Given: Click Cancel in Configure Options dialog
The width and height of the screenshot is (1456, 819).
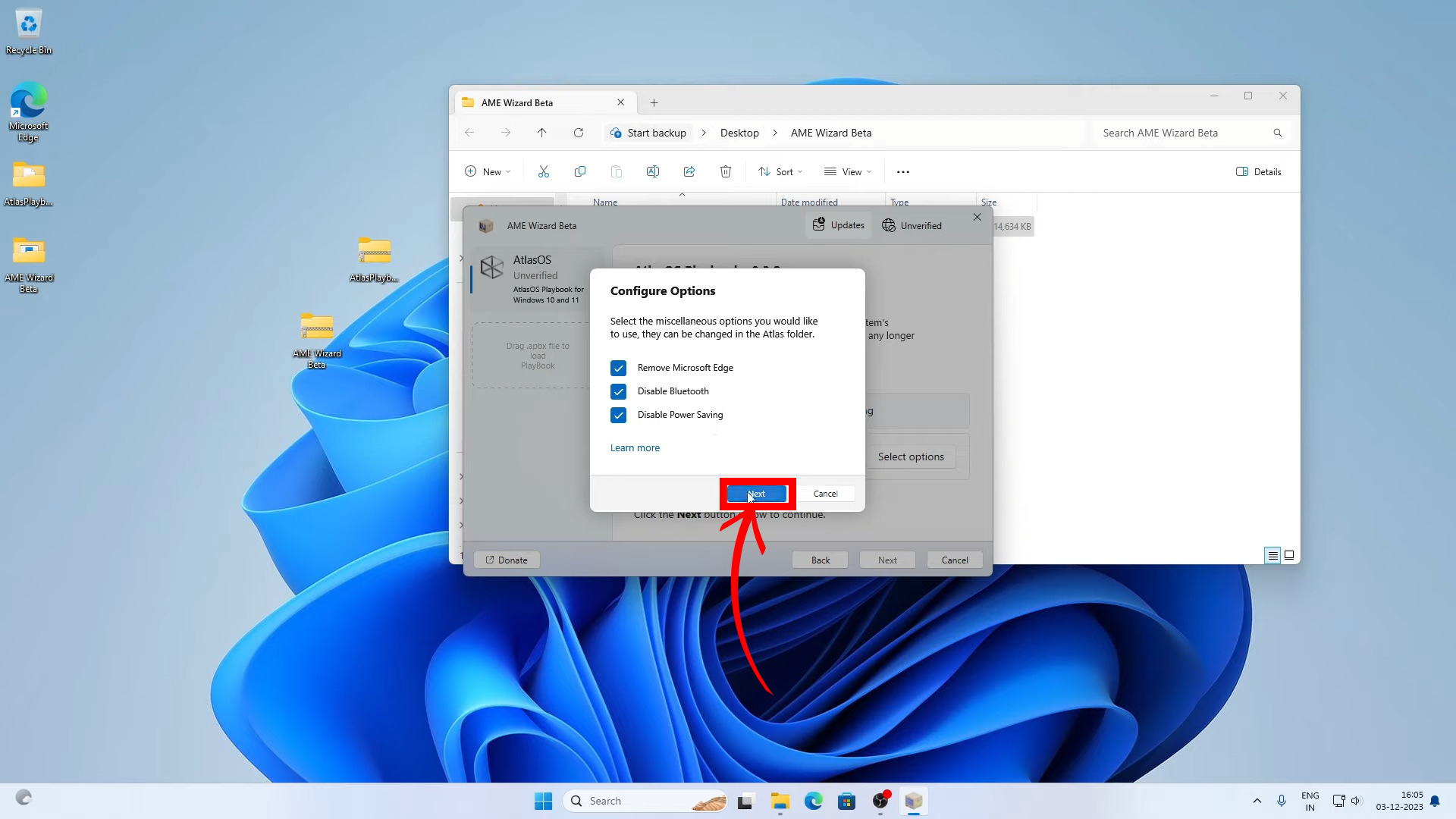Looking at the screenshot, I should point(825,494).
